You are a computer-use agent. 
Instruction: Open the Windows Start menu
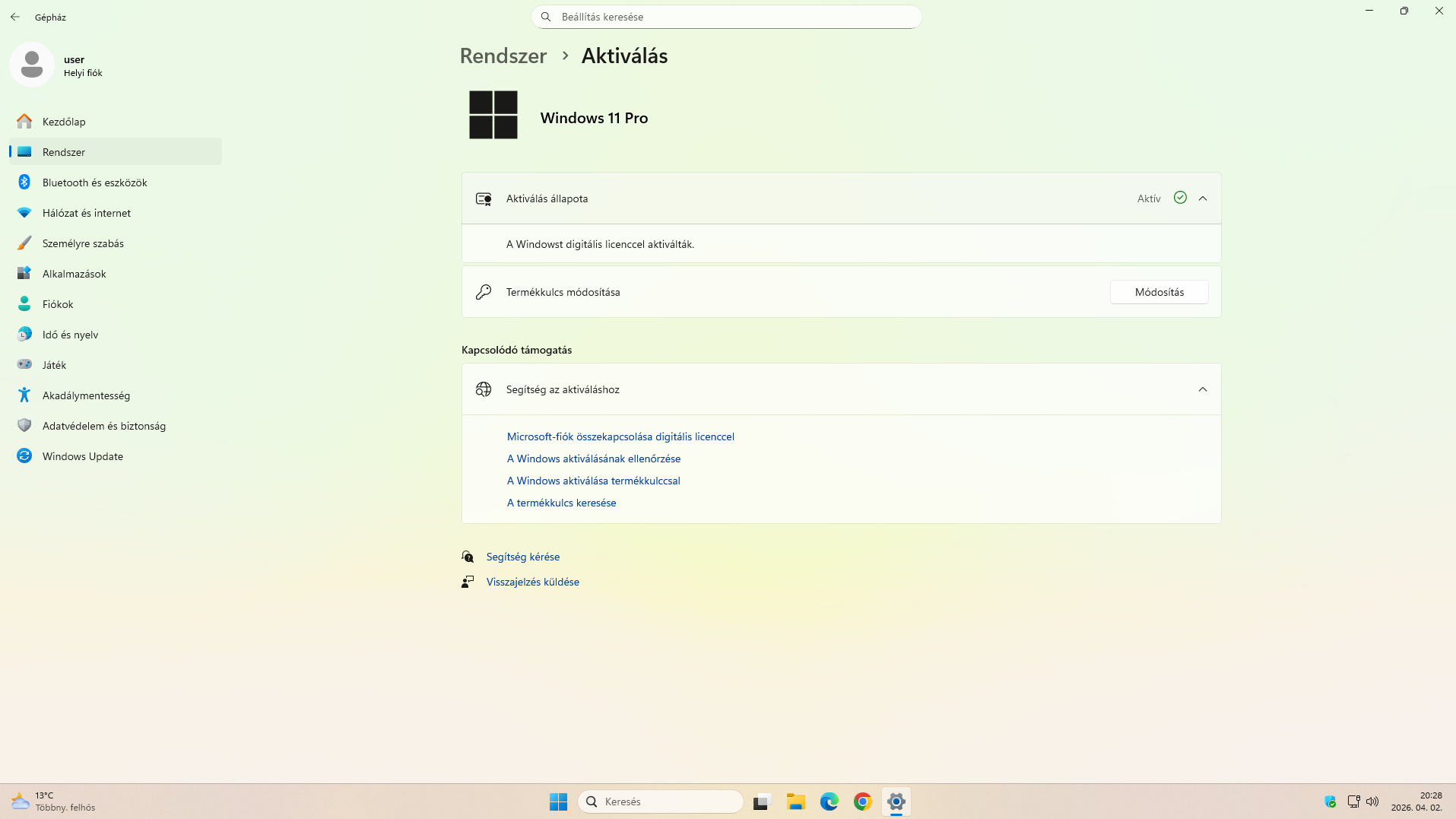(x=559, y=802)
